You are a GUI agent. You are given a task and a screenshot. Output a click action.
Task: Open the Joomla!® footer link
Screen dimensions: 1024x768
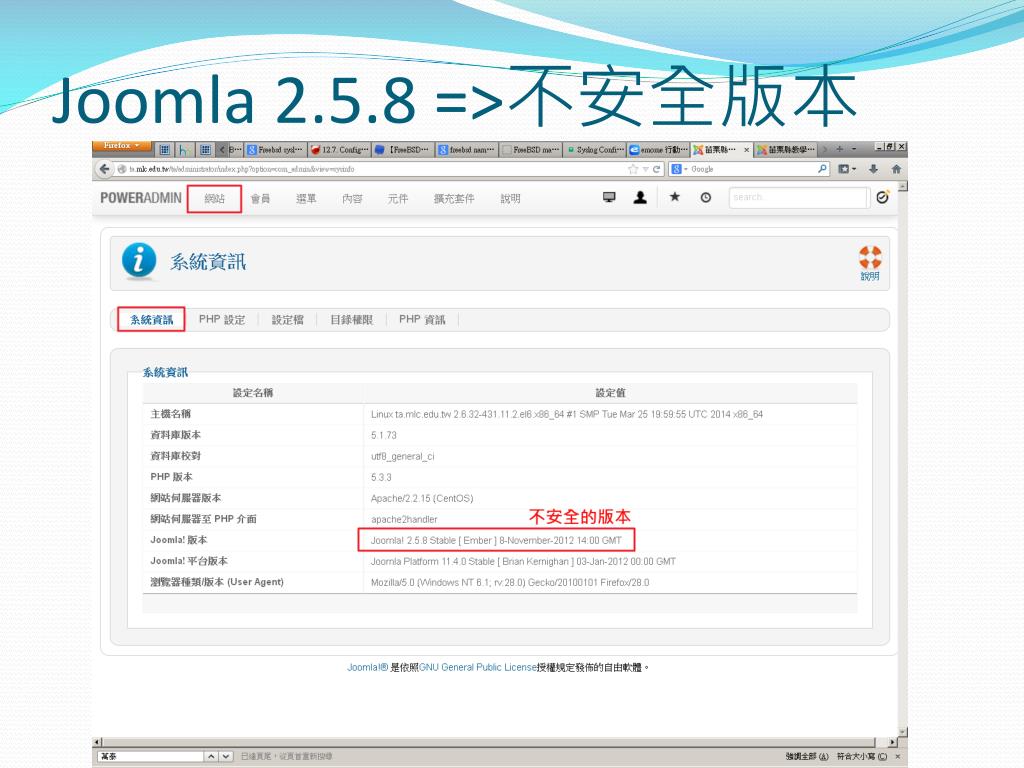click(368, 667)
